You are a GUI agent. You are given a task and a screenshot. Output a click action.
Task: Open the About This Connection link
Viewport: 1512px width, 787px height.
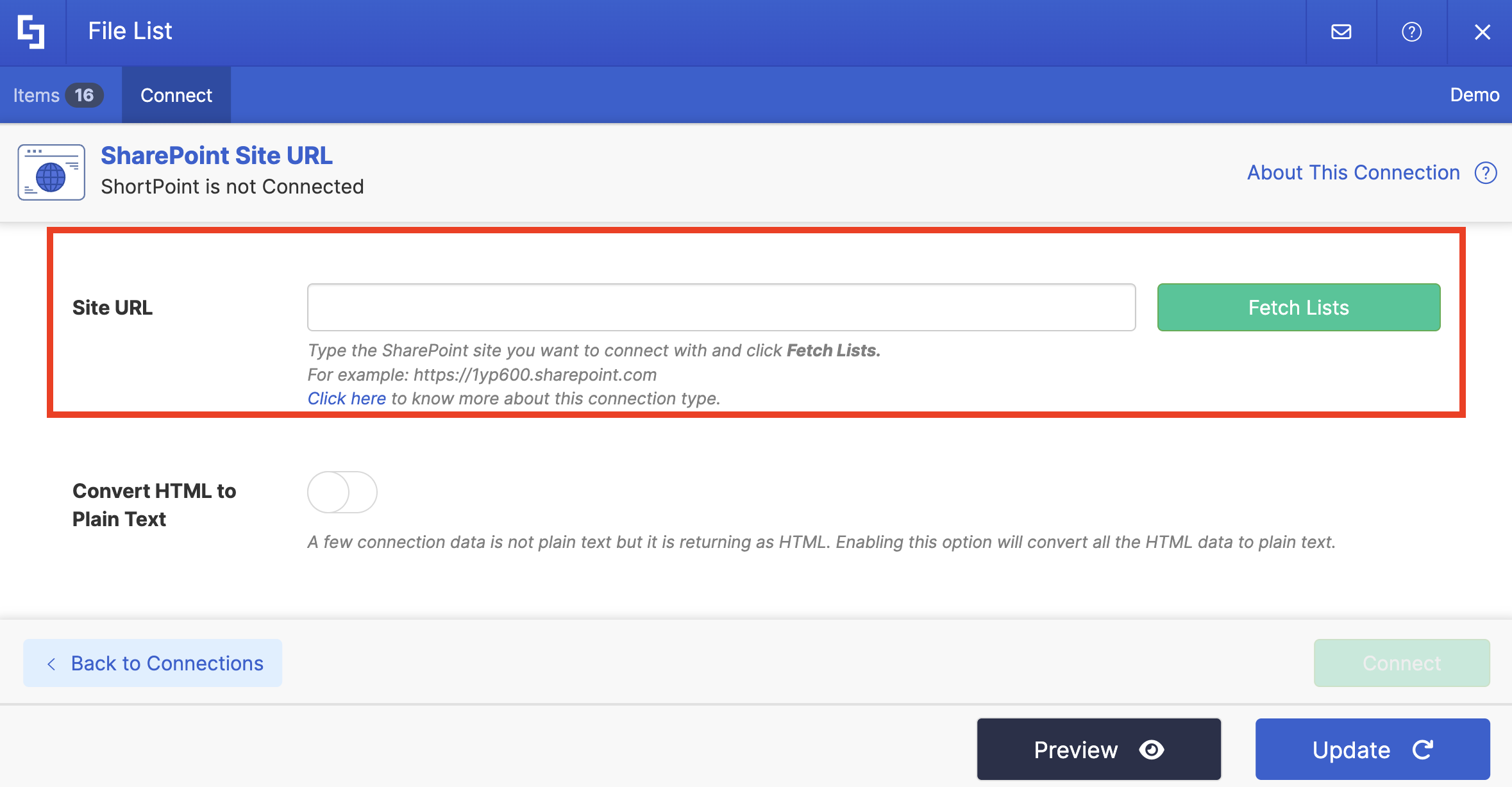click(x=1353, y=172)
